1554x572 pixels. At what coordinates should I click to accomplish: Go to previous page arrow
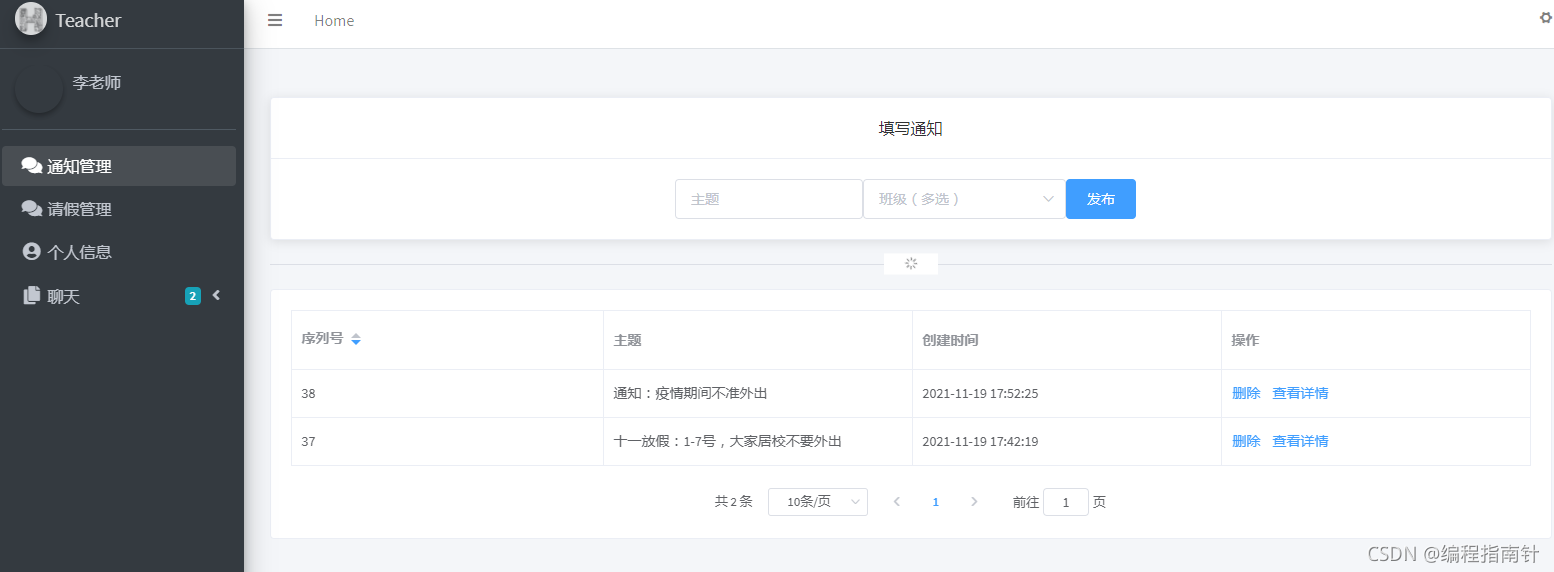point(897,502)
